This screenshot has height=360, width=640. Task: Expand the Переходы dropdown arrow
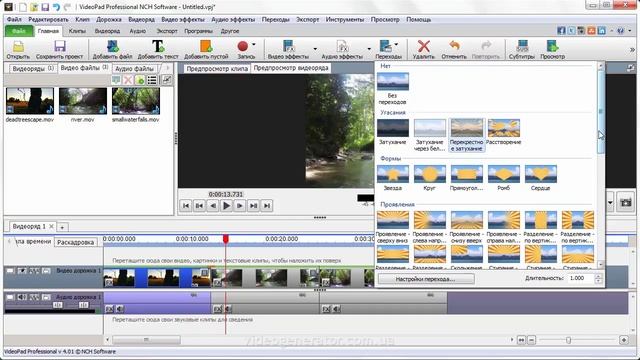coord(396,44)
